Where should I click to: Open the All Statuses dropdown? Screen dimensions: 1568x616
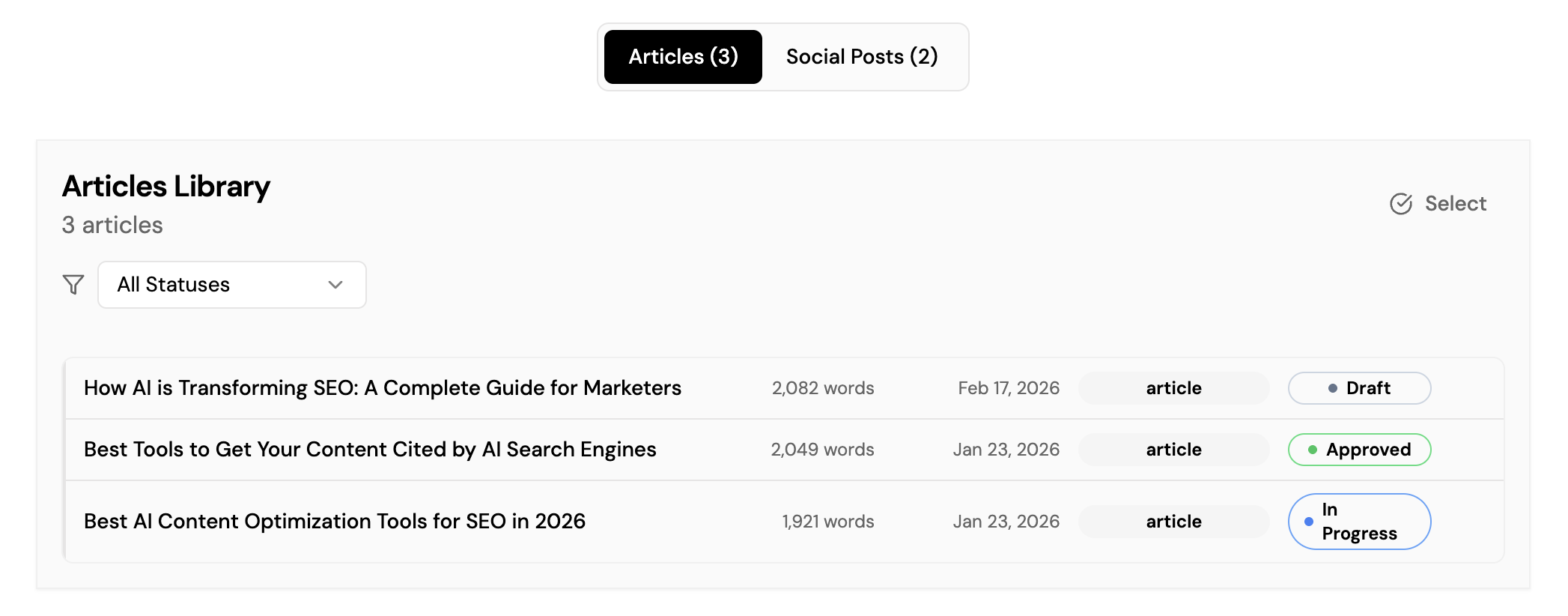point(231,285)
